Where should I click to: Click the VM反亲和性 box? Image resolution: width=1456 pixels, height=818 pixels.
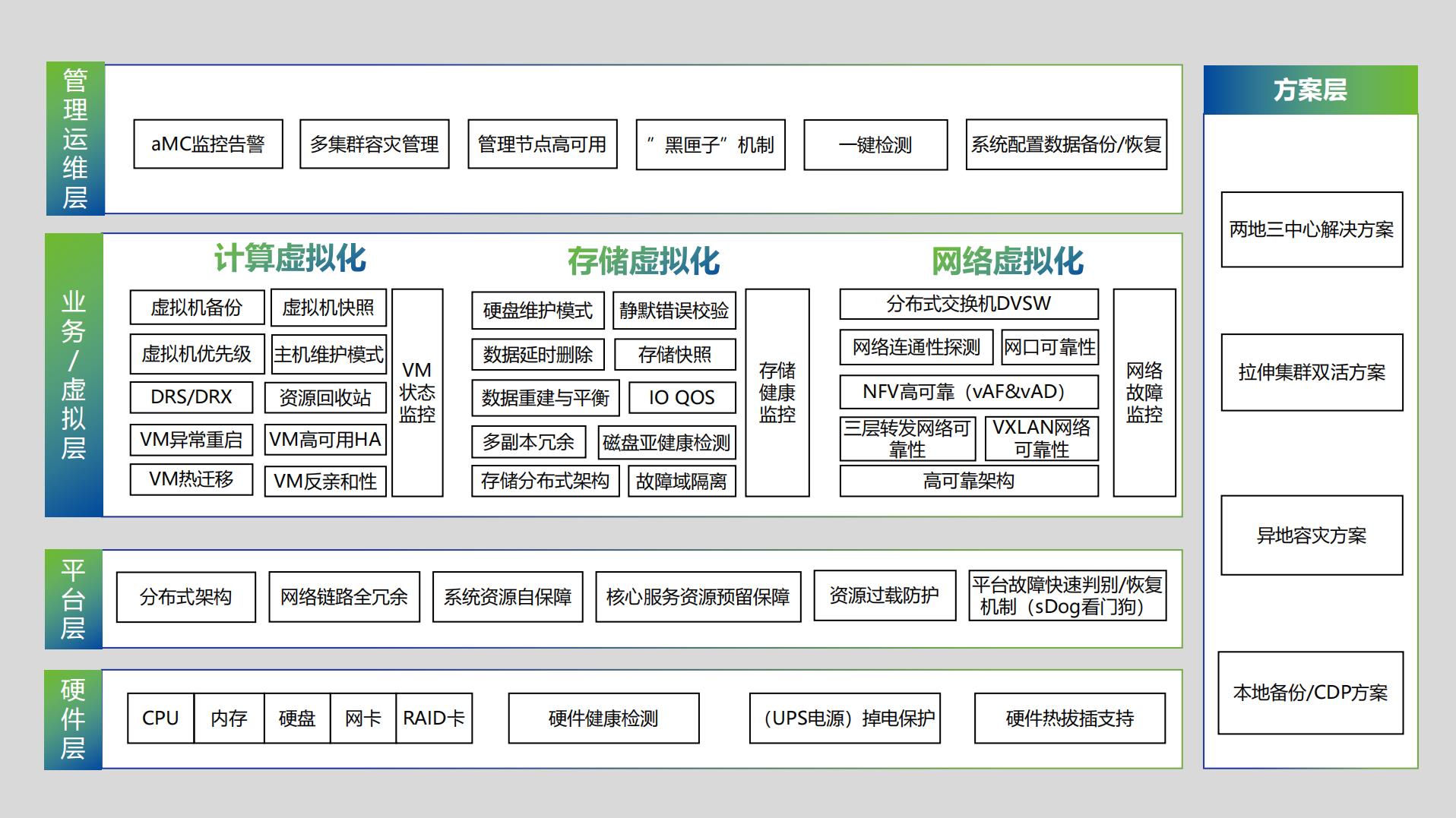click(x=325, y=482)
